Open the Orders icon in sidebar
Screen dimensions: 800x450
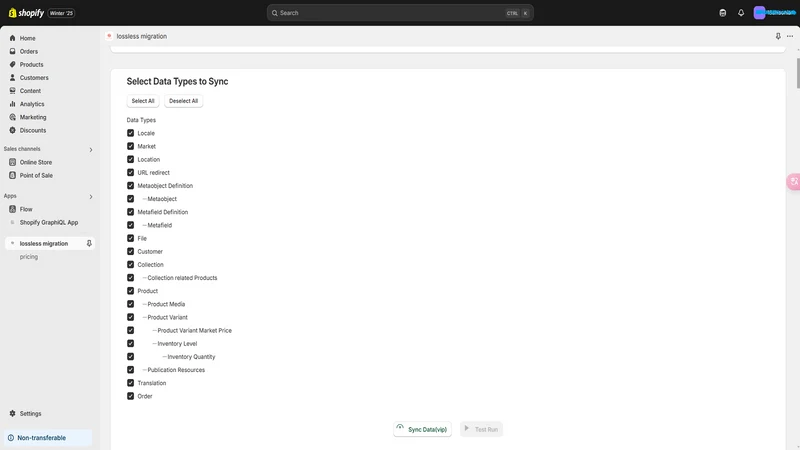click(12, 52)
